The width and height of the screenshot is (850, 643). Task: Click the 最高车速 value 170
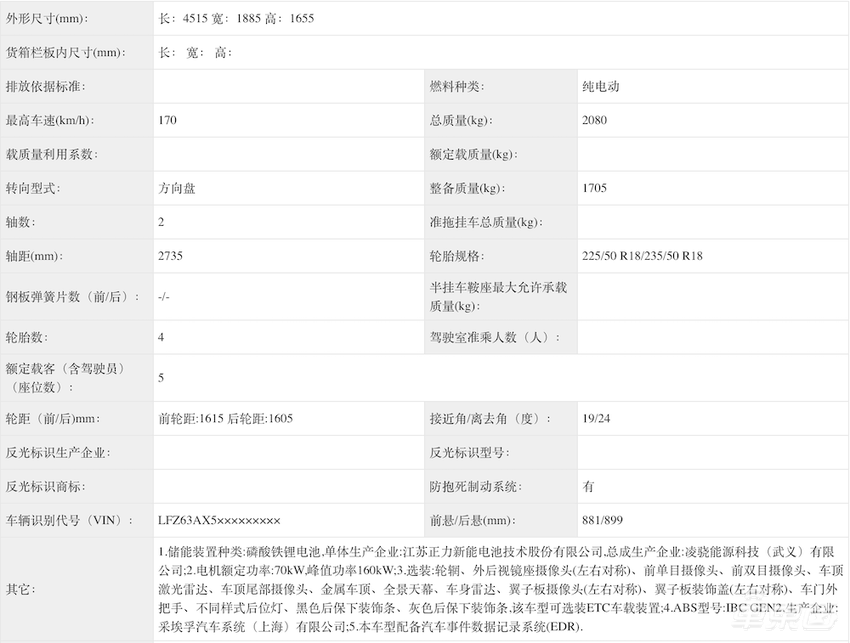(x=165, y=120)
